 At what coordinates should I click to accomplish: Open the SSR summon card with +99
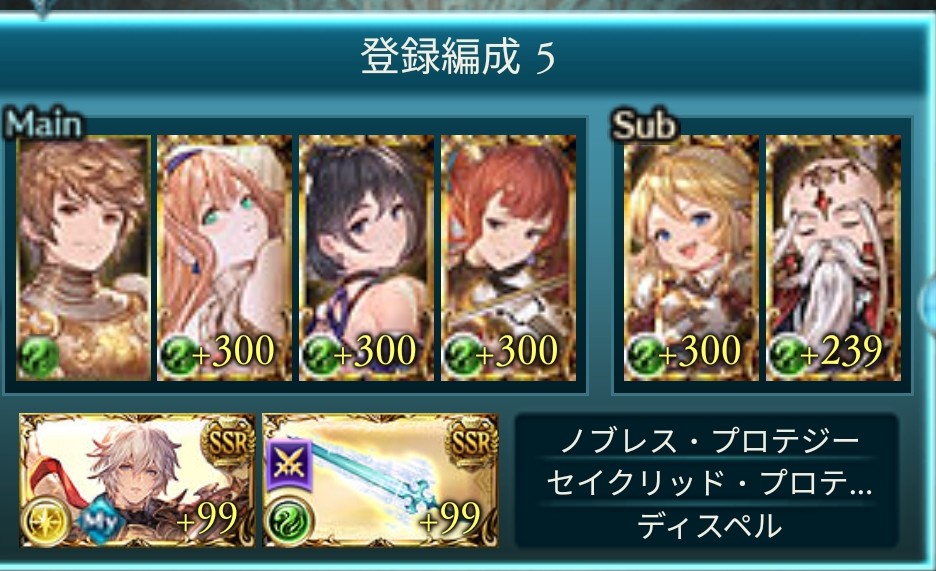pyautogui.click(x=137, y=480)
